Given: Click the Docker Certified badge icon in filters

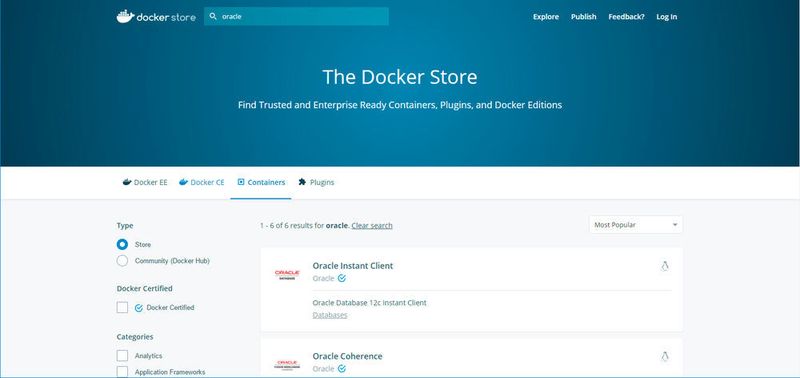Looking at the screenshot, I should (x=139, y=308).
